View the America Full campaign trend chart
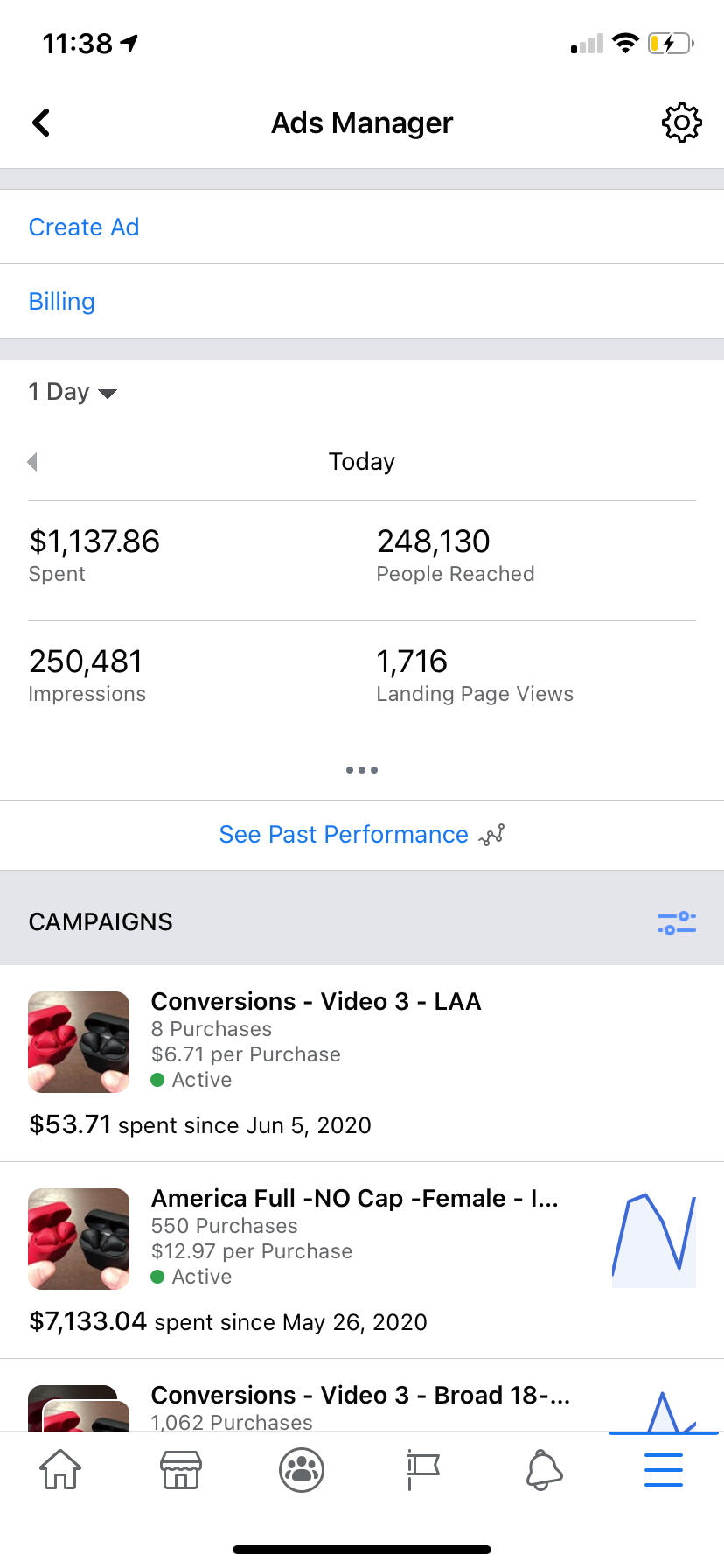The width and height of the screenshot is (724, 1568). [x=653, y=1238]
